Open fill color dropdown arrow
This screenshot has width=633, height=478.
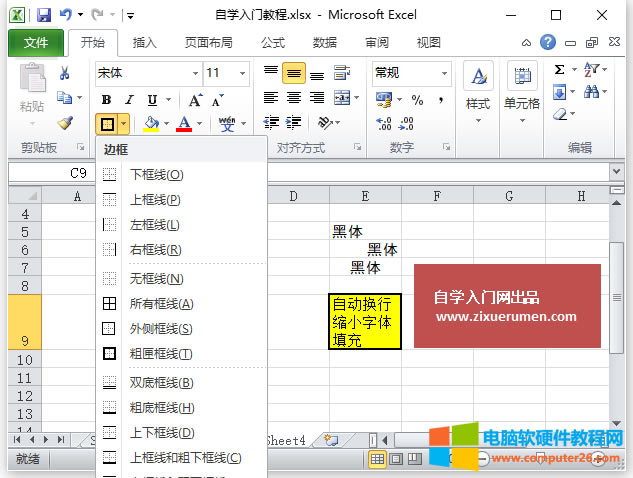[x=166, y=124]
